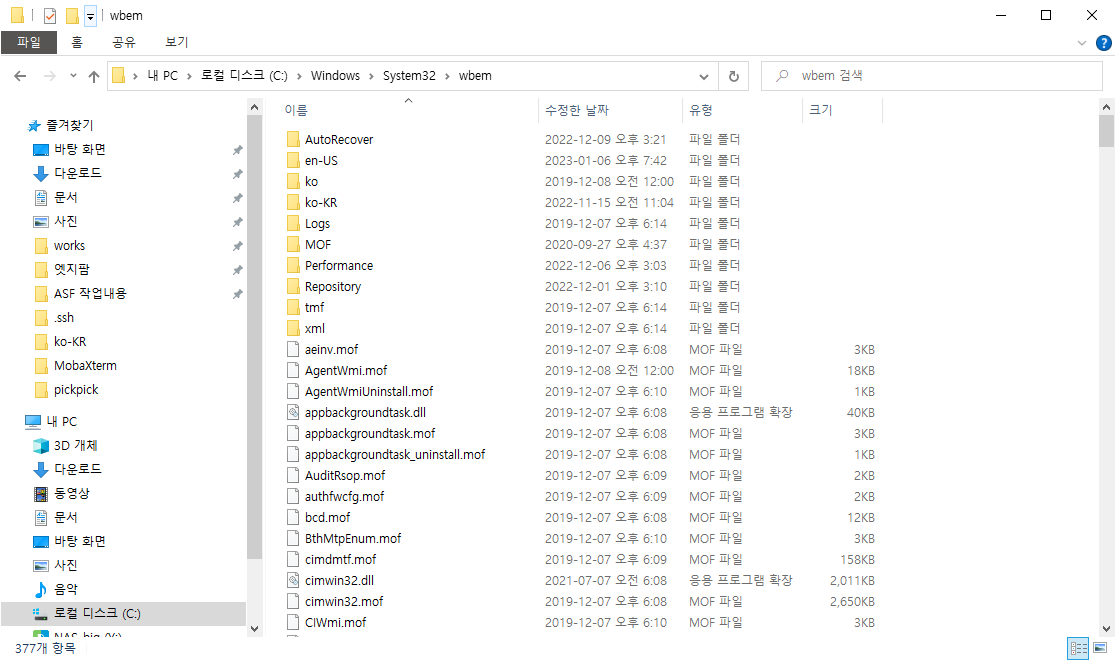The height and width of the screenshot is (661, 1116).
Task: Expand the chevron after 내 PC in breadcrumb
Action: tap(189, 76)
